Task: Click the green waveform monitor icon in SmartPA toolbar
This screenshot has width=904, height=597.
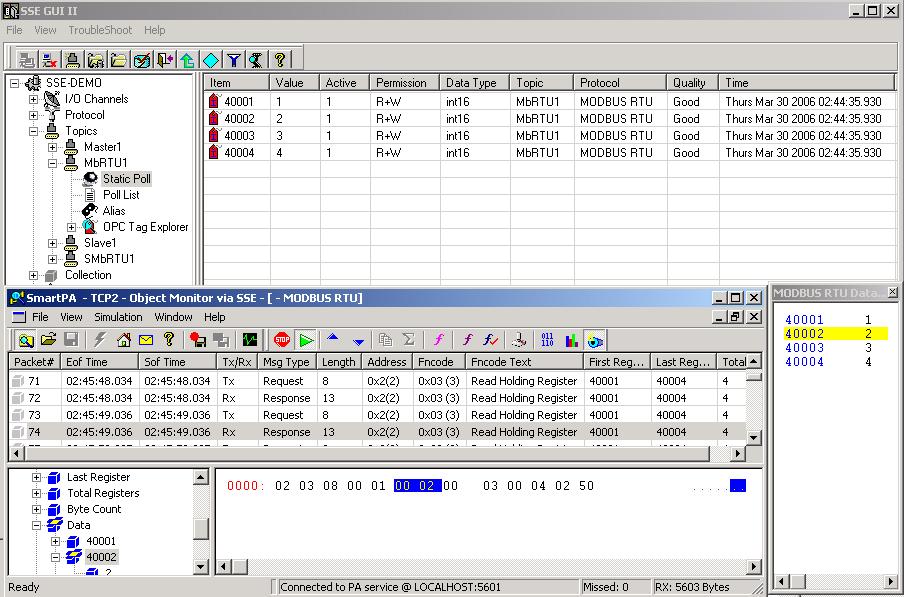Action: [250, 340]
